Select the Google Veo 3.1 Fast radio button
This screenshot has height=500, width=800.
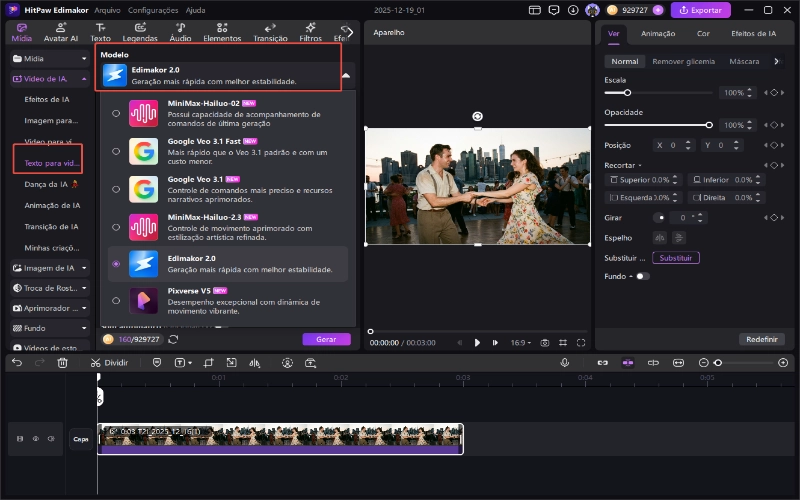(117, 152)
